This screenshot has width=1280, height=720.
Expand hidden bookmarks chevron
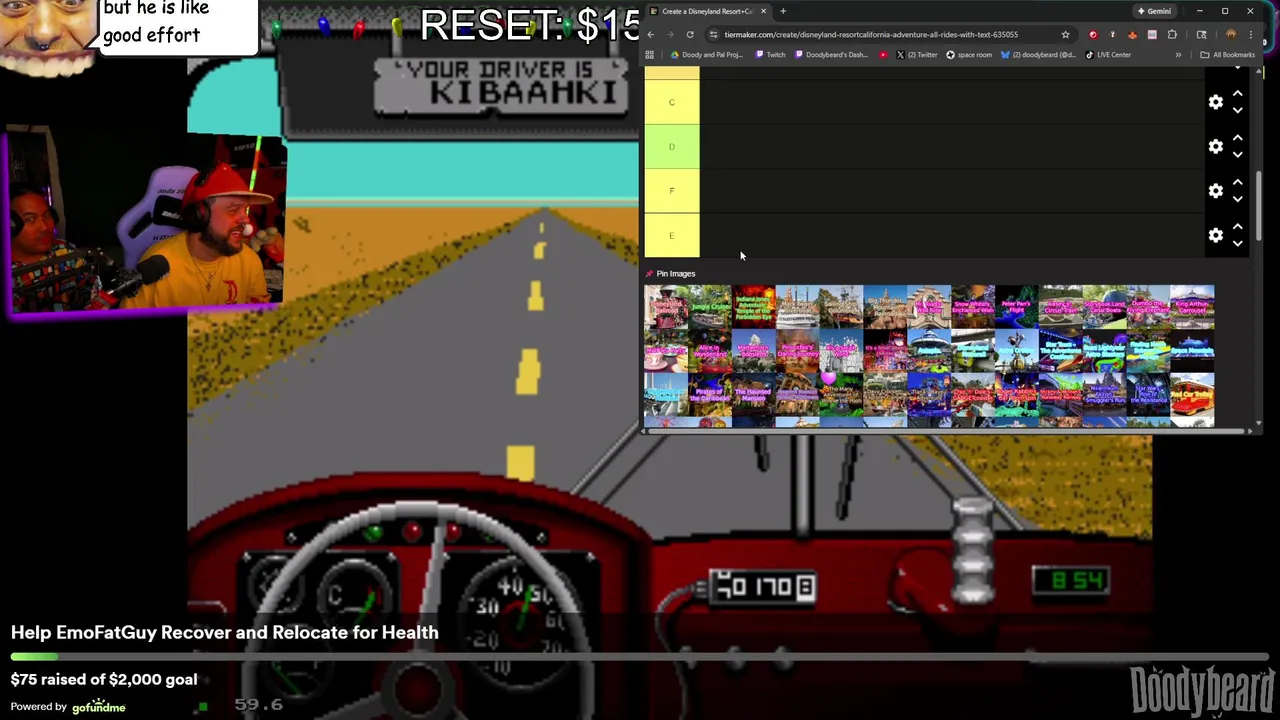(x=1178, y=55)
